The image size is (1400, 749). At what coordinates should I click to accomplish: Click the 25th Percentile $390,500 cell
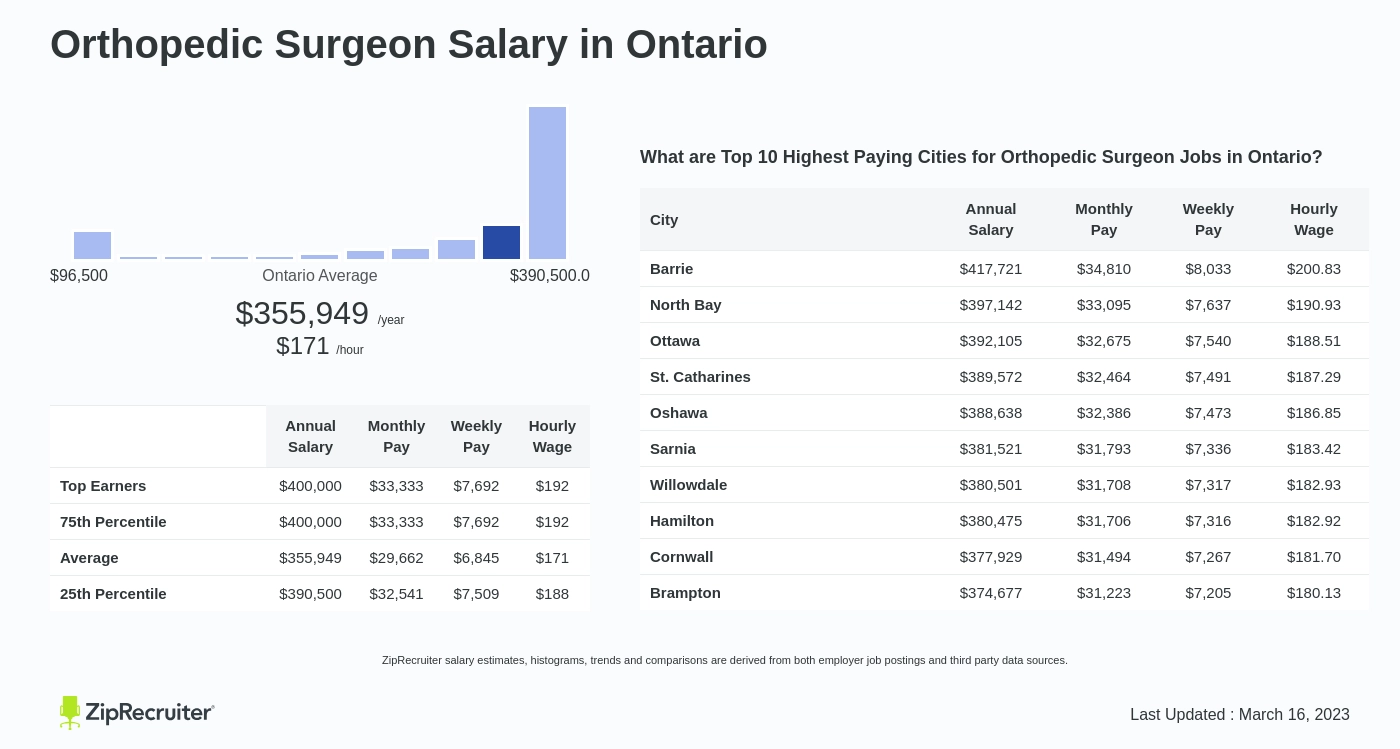[x=310, y=593]
